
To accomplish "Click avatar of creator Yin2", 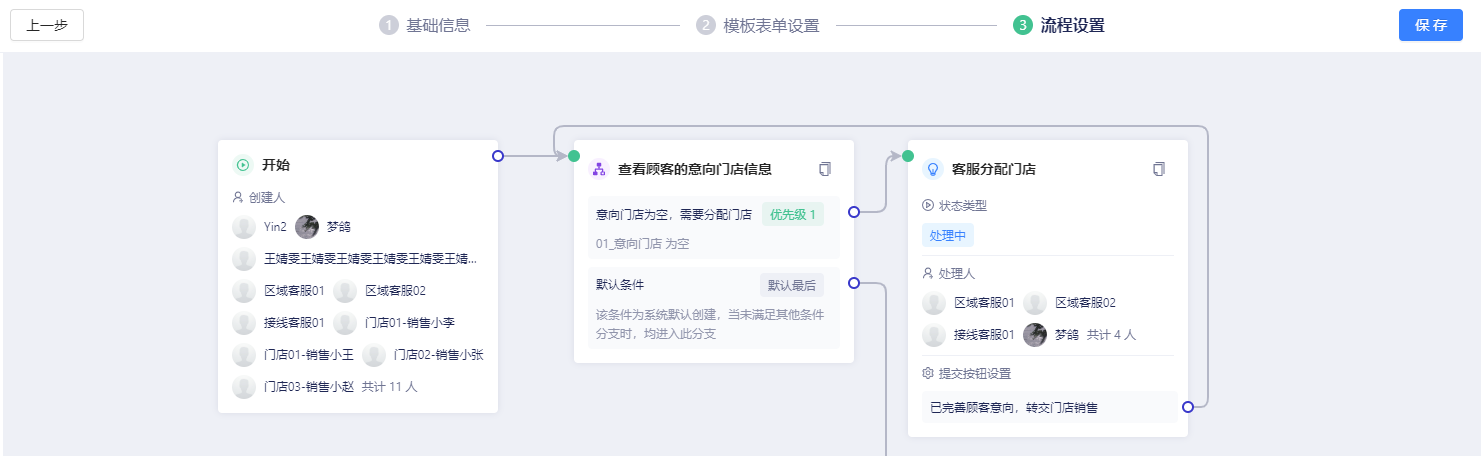I will 244,227.
